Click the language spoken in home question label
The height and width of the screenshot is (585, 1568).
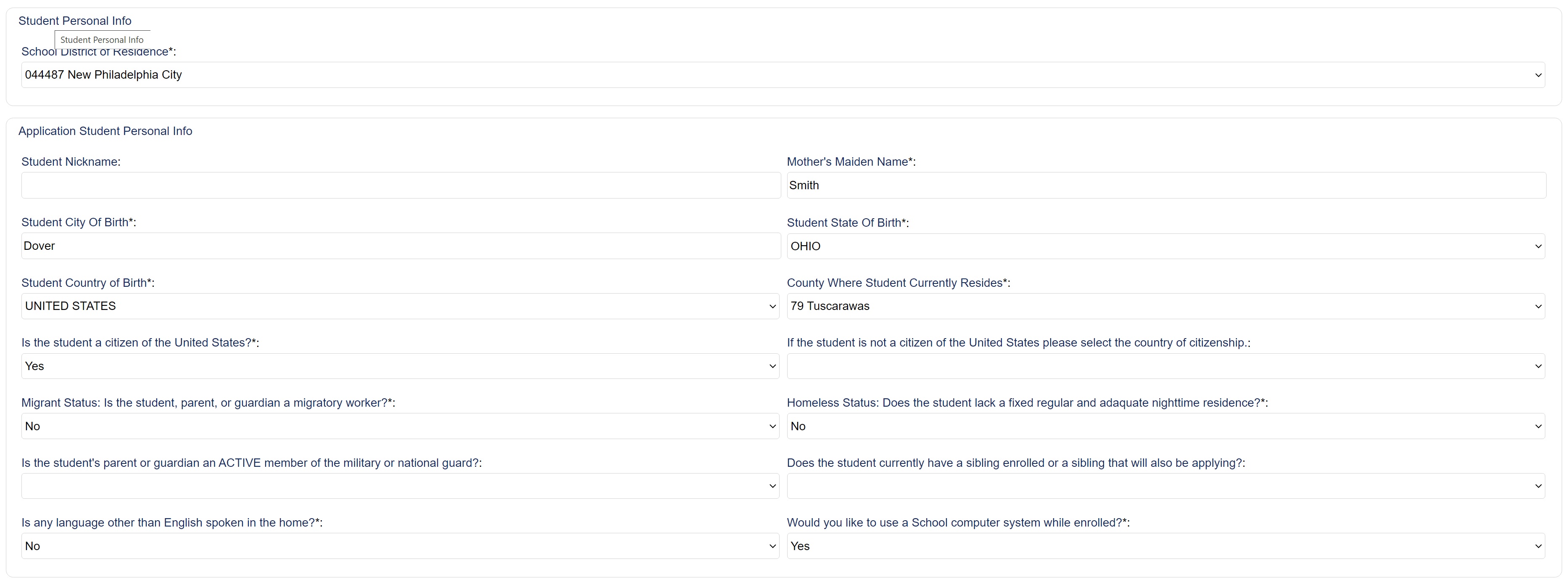(171, 522)
